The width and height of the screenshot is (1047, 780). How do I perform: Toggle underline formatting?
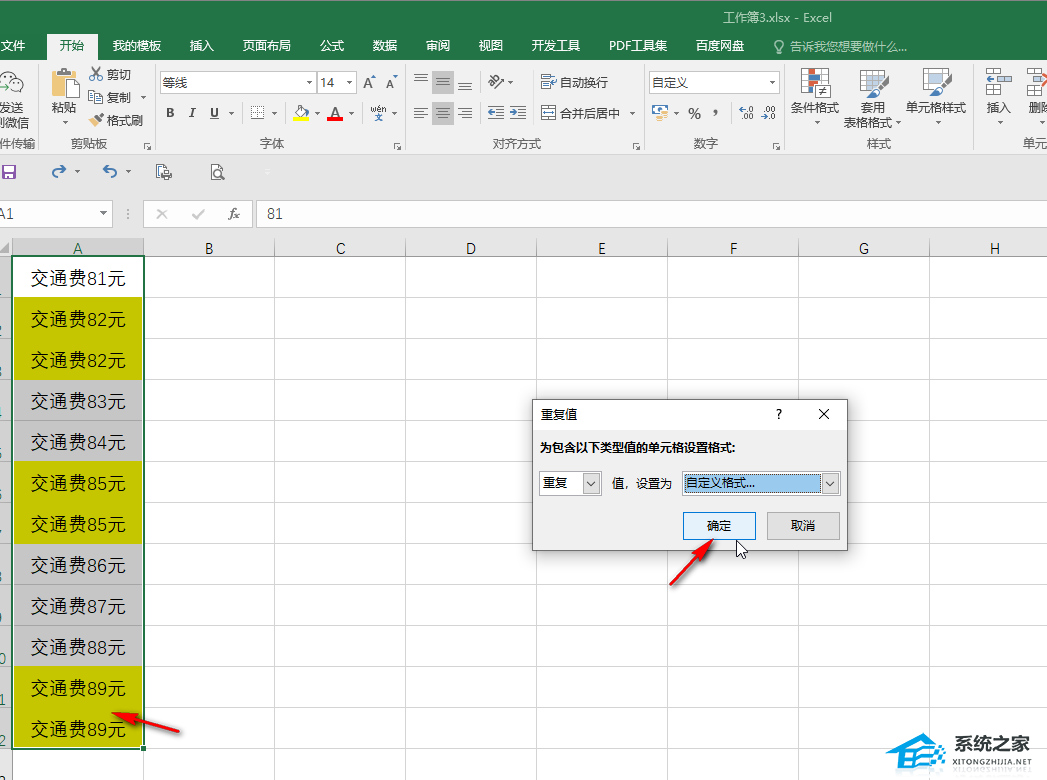point(214,113)
